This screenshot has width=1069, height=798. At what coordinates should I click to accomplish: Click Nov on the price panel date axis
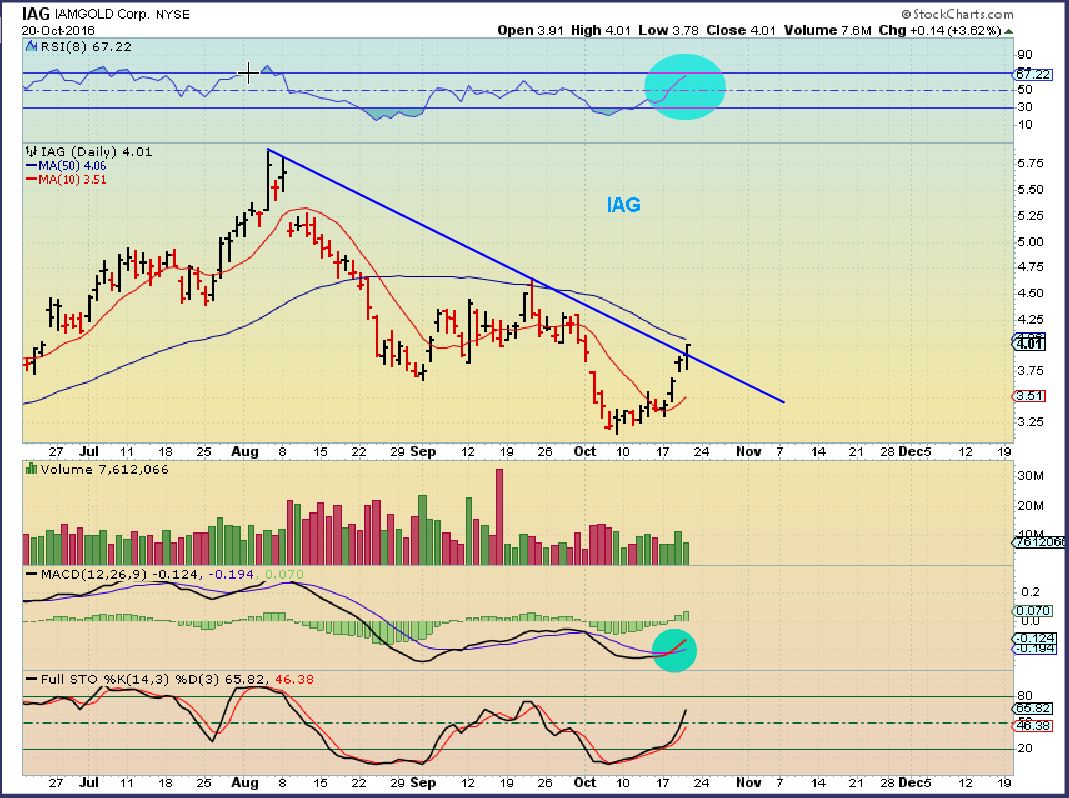click(x=749, y=452)
